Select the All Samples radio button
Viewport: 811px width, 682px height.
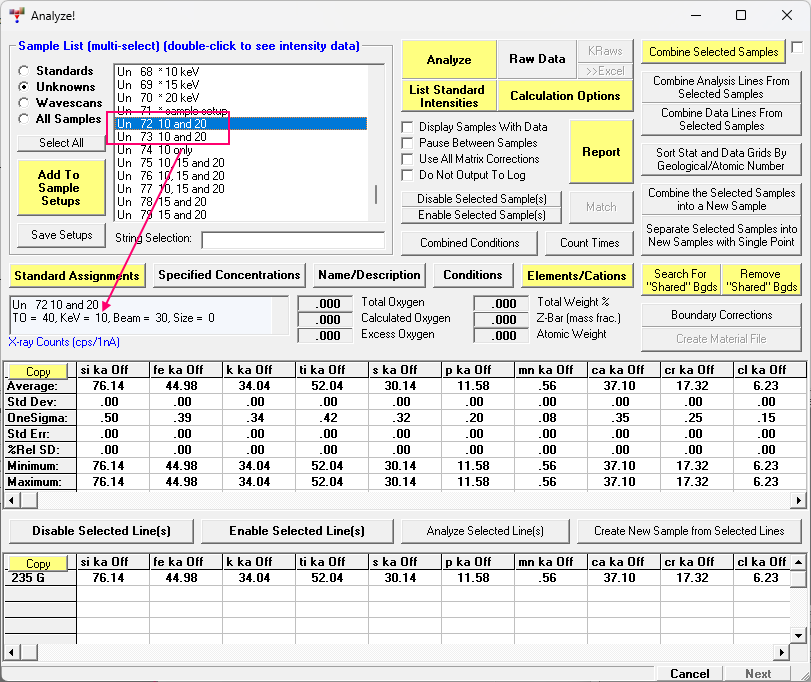[24, 119]
